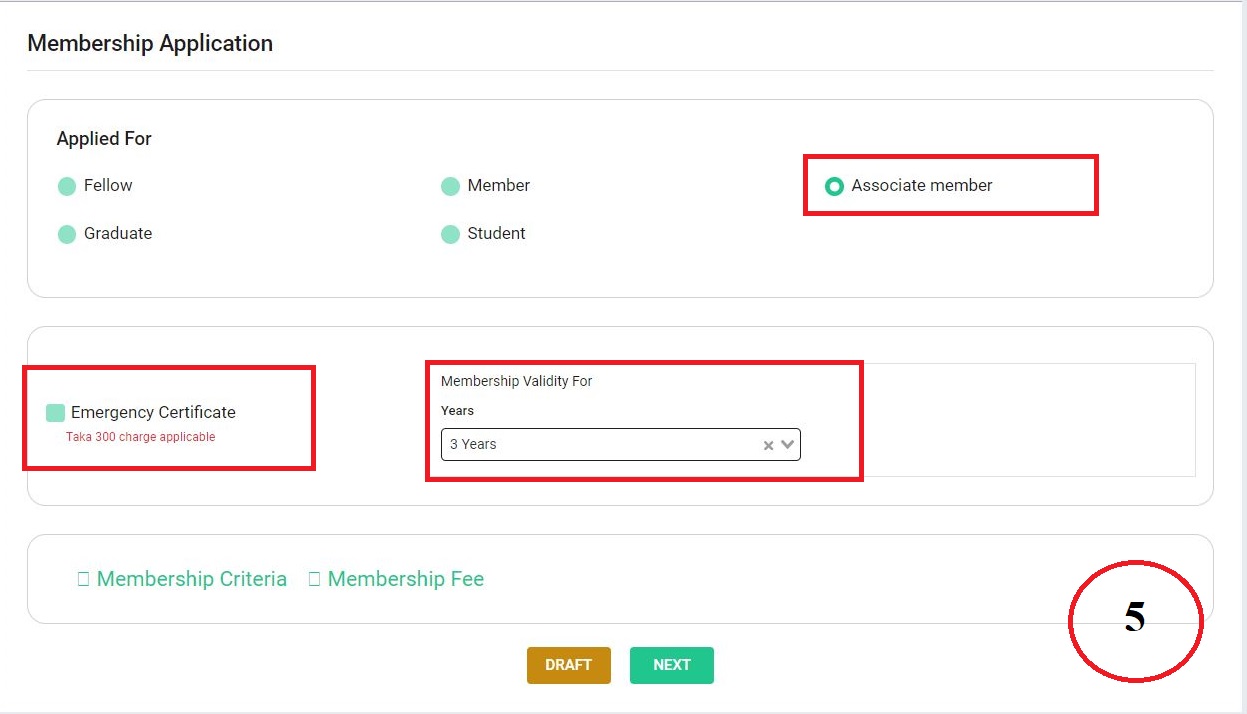1247x714 pixels.
Task: Select the Fellow radio button
Action: (67, 186)
